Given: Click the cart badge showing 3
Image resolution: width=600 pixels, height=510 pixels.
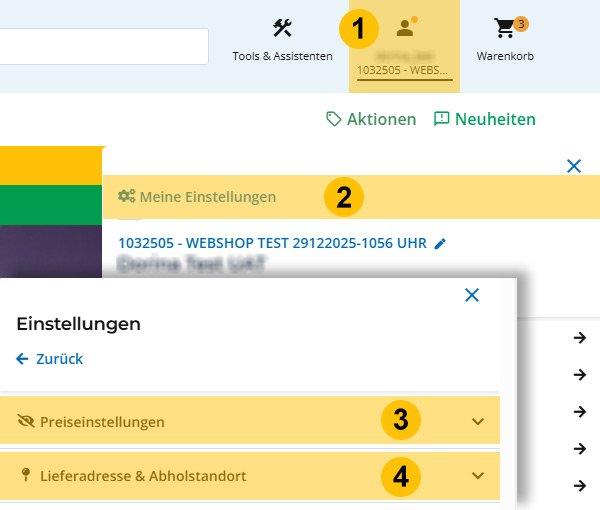Looking at the screenshot, I should [521, 24].
